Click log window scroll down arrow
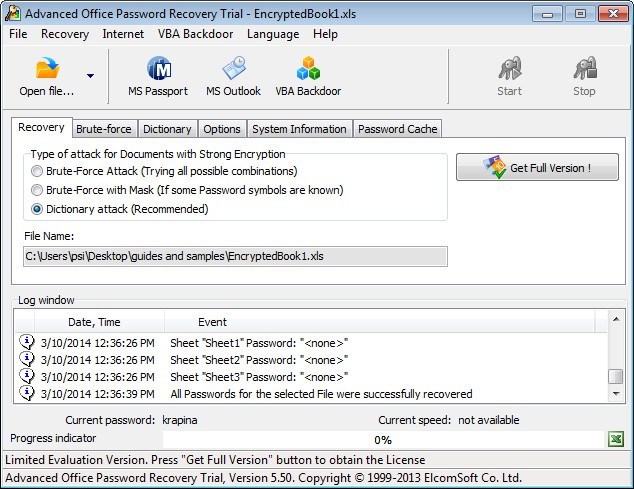 click(616, 394)
